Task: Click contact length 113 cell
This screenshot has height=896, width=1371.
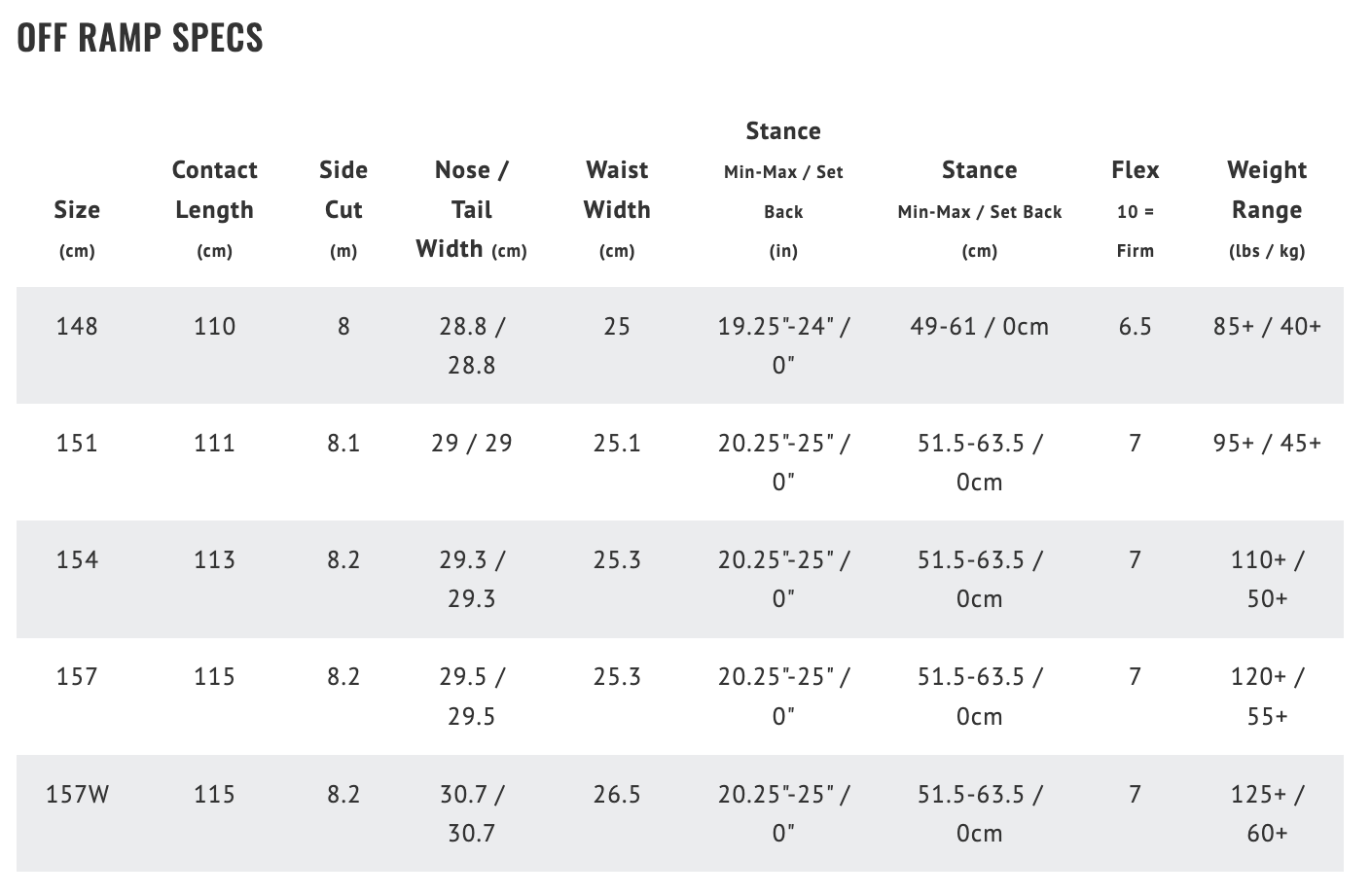Action: (x=214, y=559)
